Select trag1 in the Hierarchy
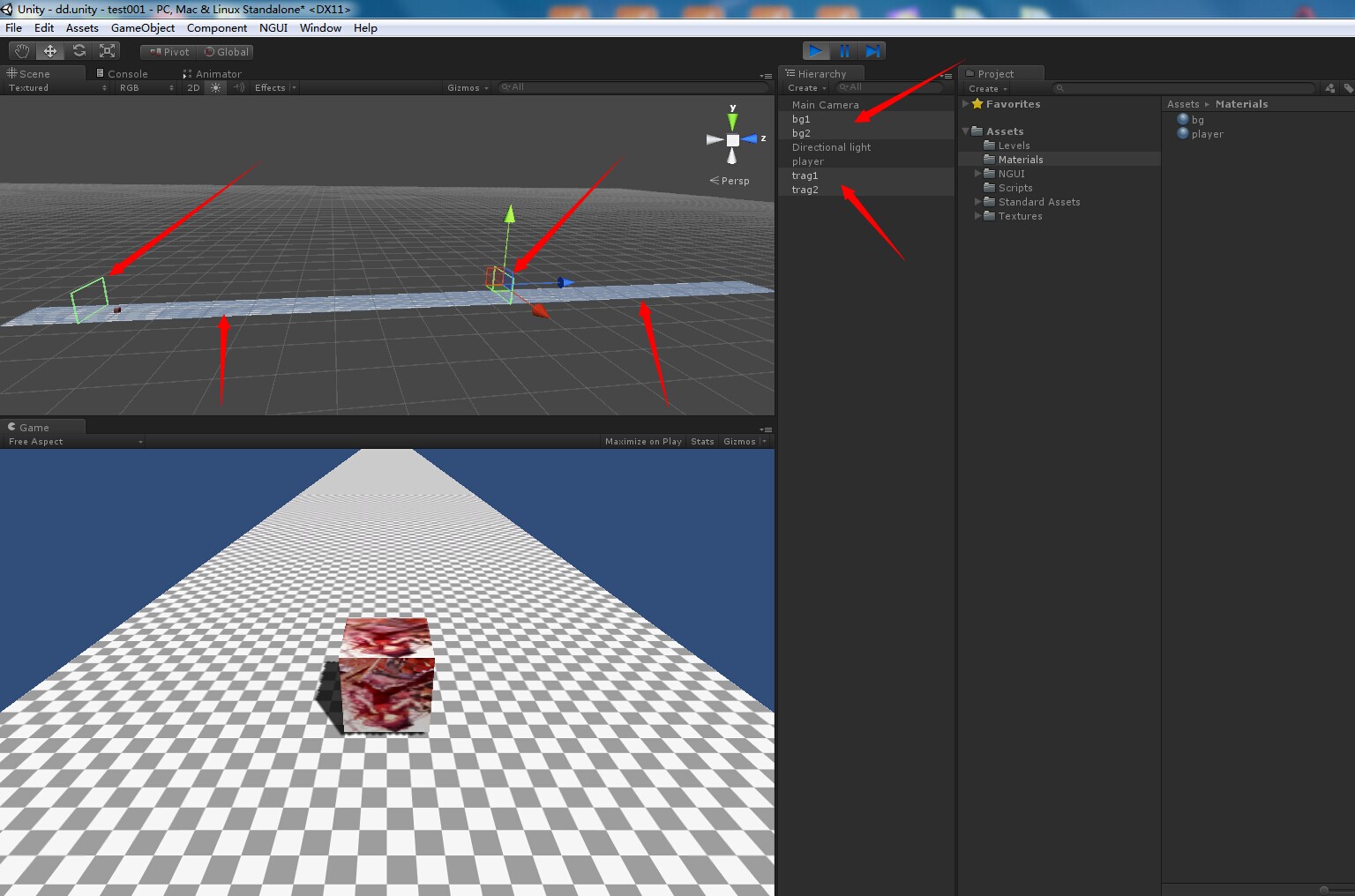 click(x=805, y=175)
